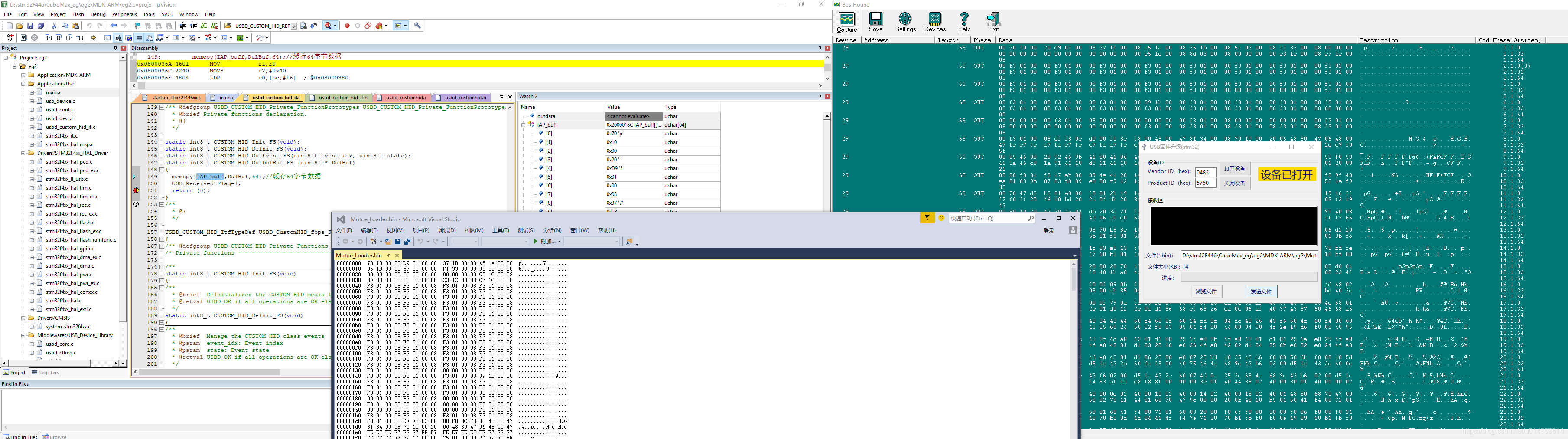Collapse the Drivers/STM32F4xx_HAL_Driver folder

point(23,154)
